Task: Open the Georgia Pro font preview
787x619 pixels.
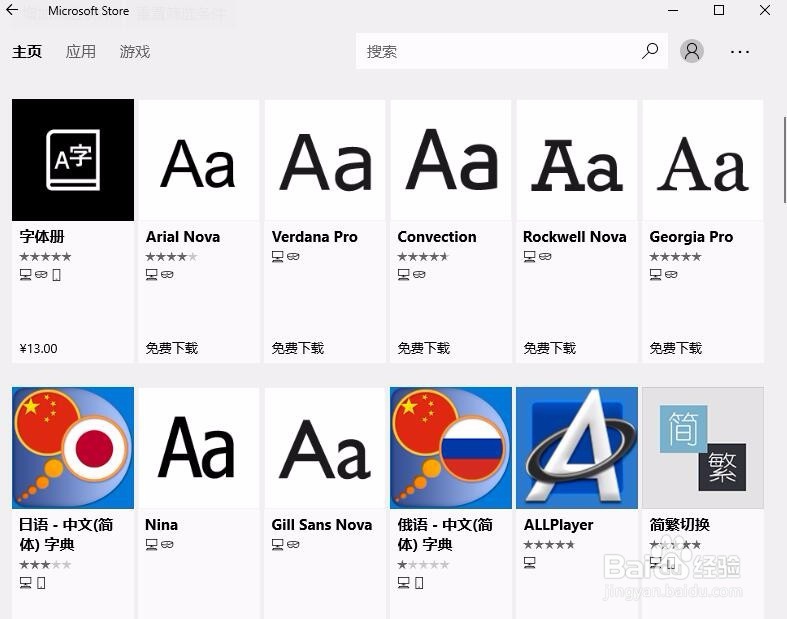Action: pos(703,160)
